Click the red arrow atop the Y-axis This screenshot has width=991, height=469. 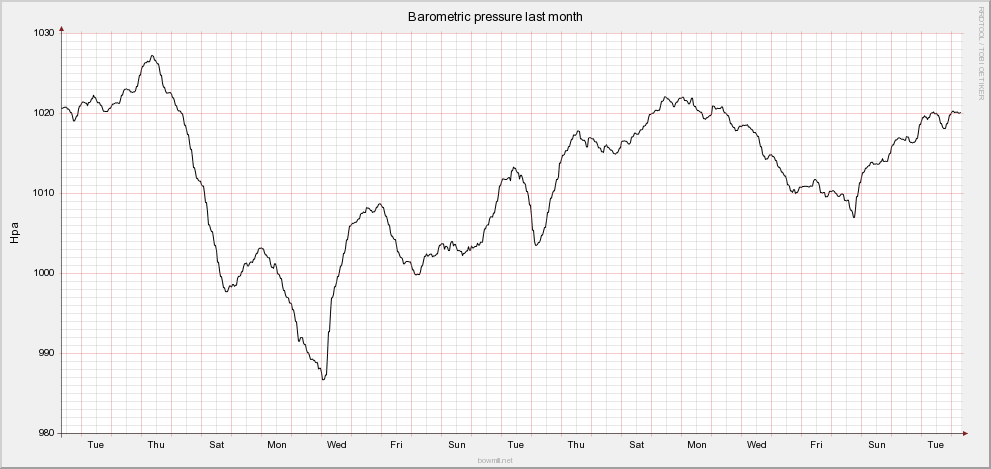[62, 29]
